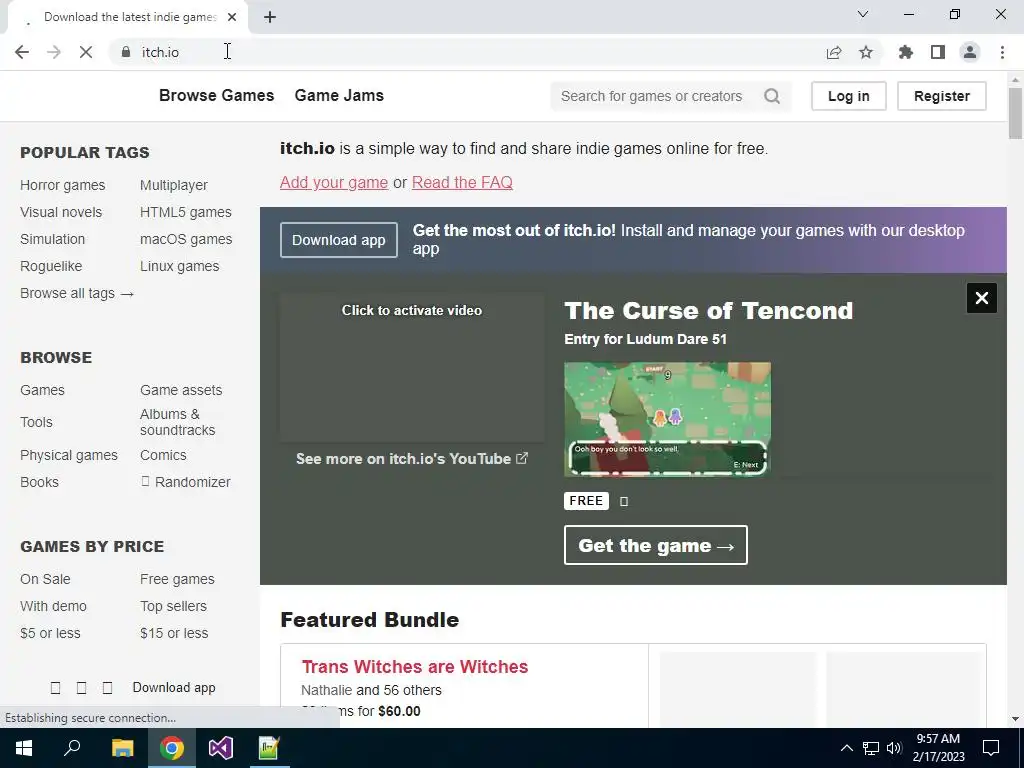Open the tab search dropdown arrow
The width and height of the screenshot is (1024, 768).
pyautogui.click(x=863, y=14)
